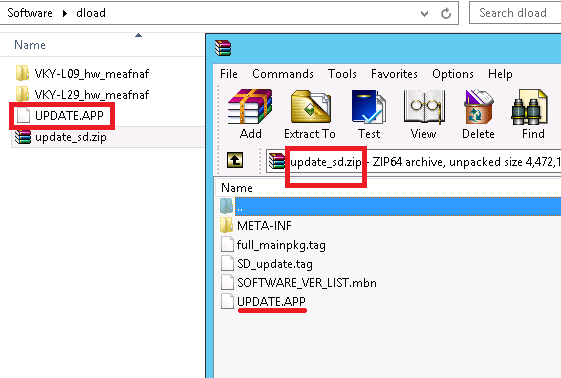Click the UPDATE.APP file icon in Explorer
This screenshot has height=378, width=561.
(23, 116)
